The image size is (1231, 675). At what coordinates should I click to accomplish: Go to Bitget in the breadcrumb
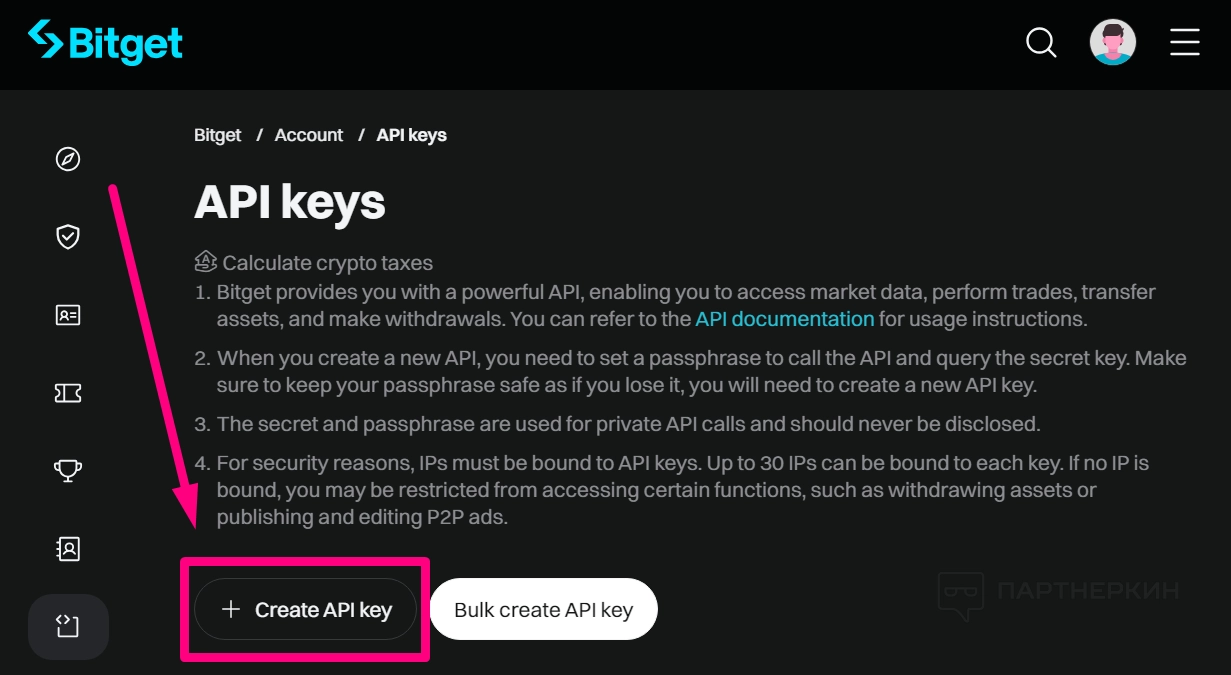pos(218,135)
